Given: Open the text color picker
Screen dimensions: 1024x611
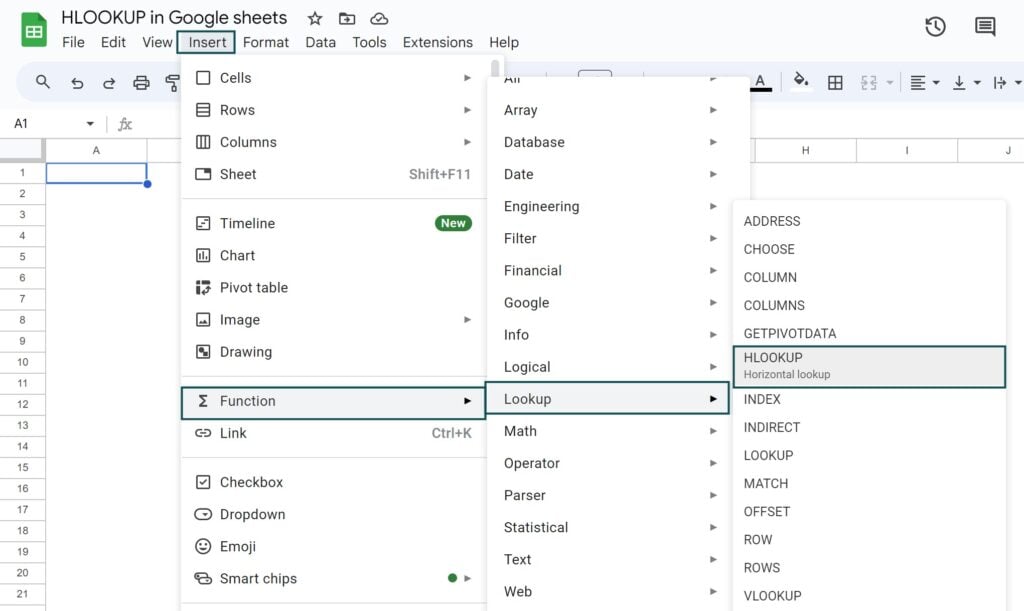Looking at the screenshot, I should [x=760, y=82].
